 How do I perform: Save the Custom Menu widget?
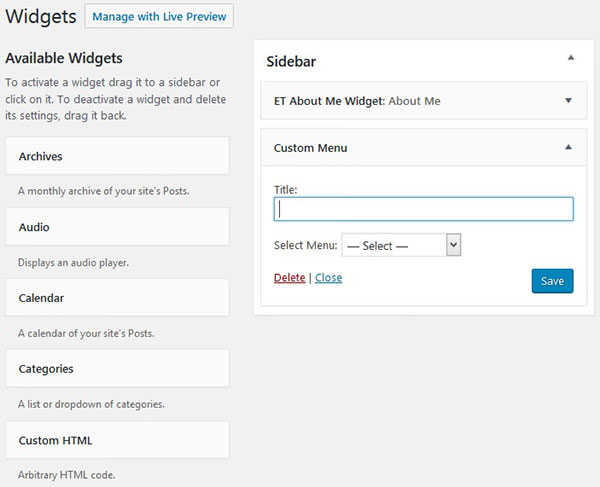point(552,281)
